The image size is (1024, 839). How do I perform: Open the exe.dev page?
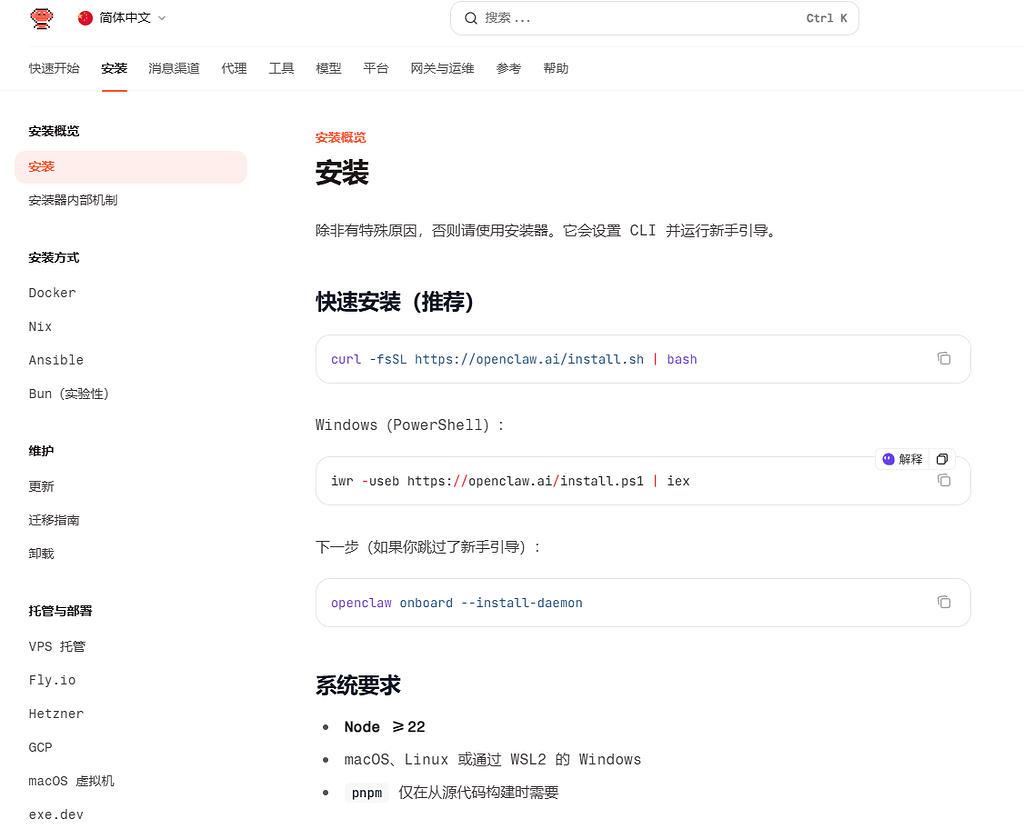pos(56,815)
